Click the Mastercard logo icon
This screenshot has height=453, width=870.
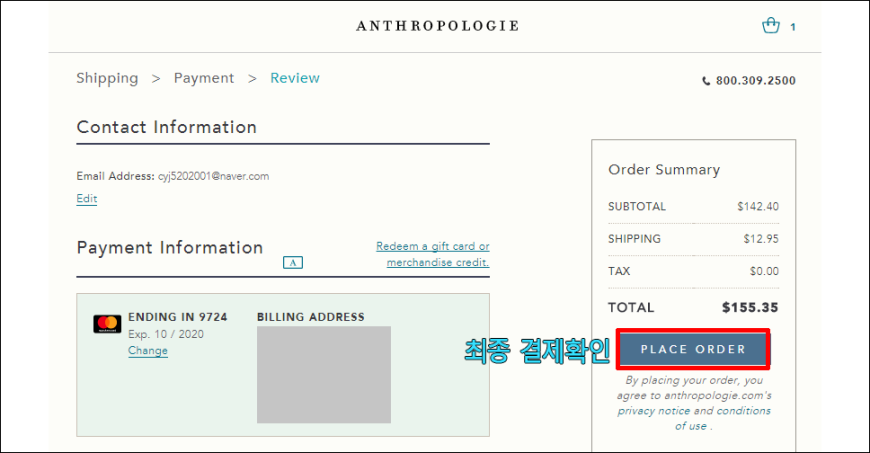[107, 324]
